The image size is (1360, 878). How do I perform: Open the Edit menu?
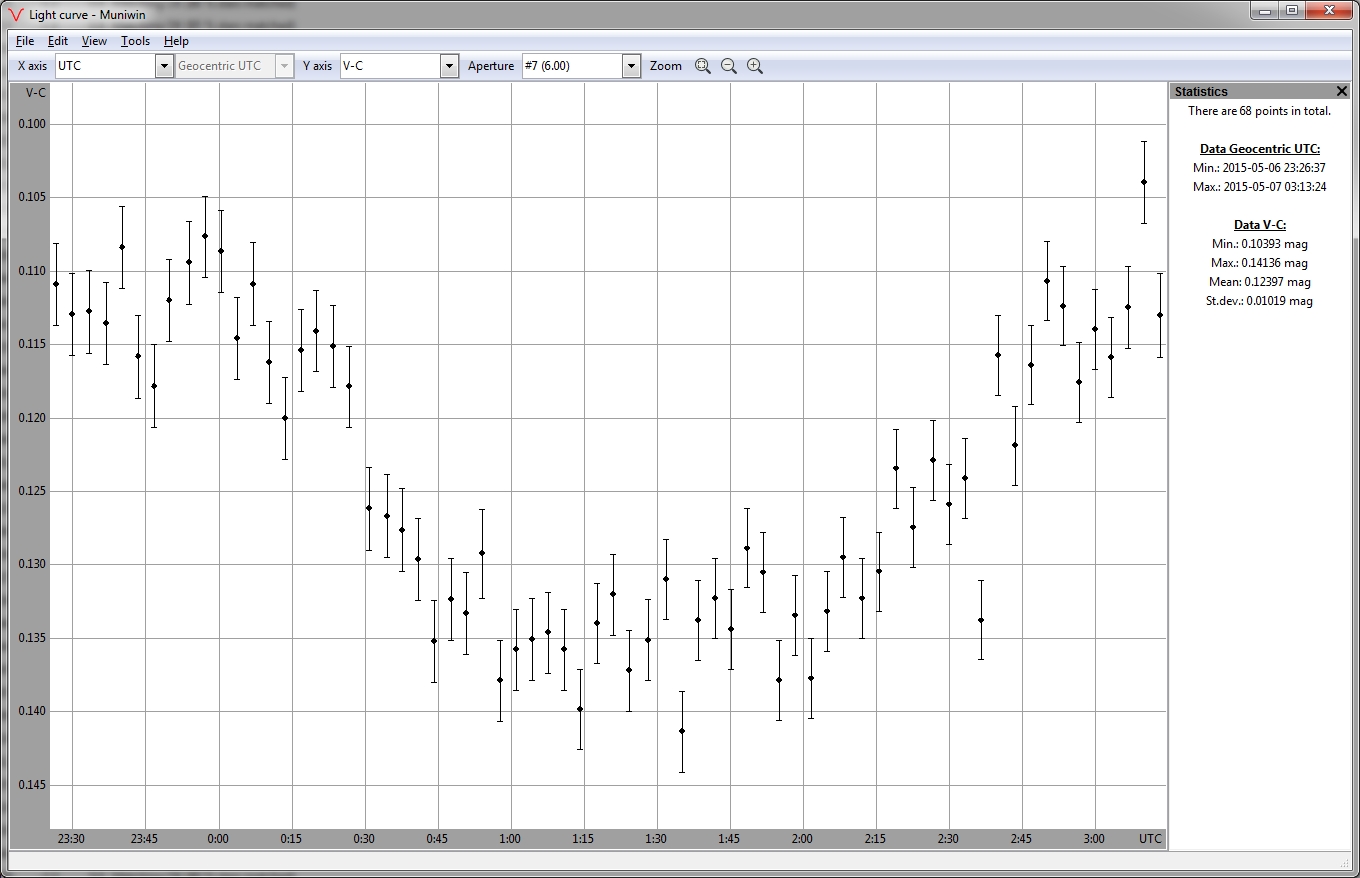[58, 41]
